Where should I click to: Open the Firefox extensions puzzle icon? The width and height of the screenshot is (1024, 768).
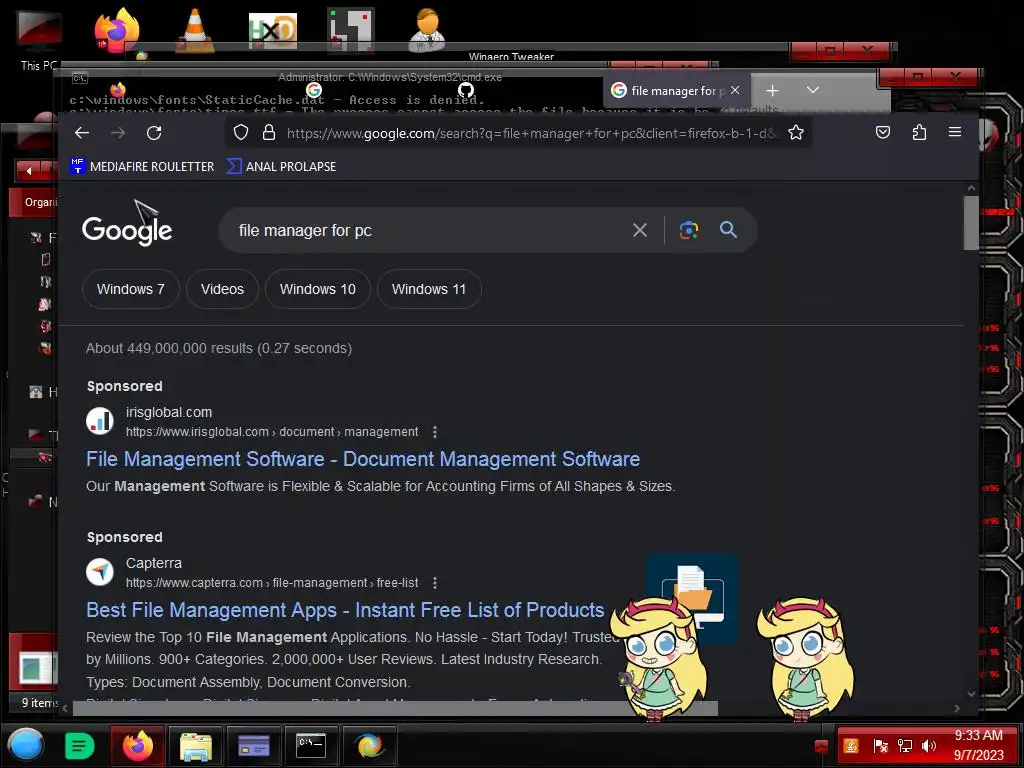pyautogui.click(x=919, y=133)
